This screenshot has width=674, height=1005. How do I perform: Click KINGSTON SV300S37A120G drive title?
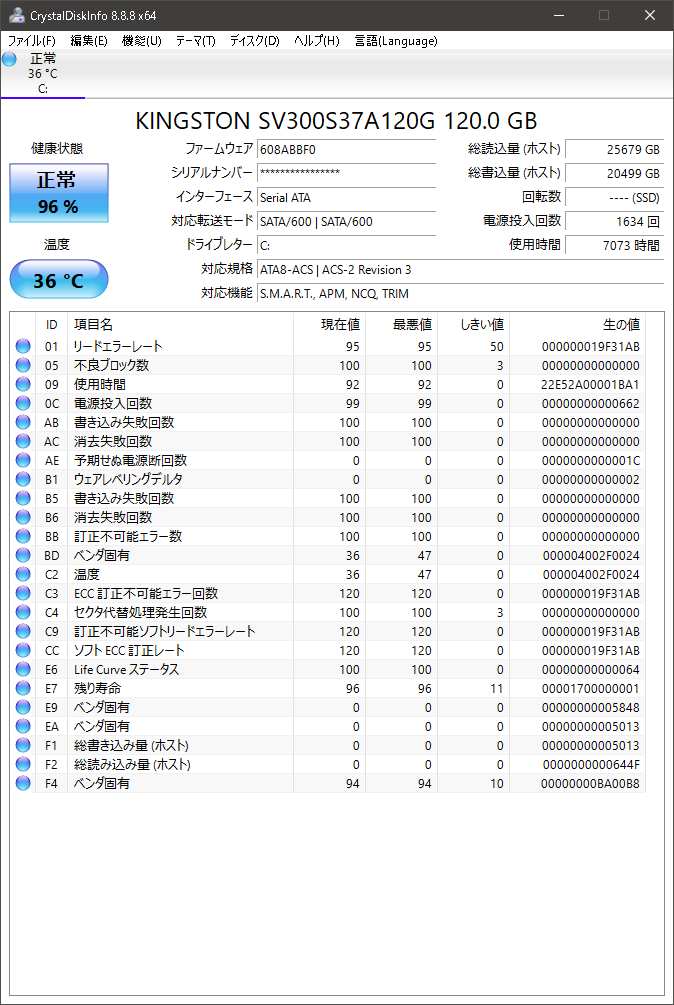point(336,120)
